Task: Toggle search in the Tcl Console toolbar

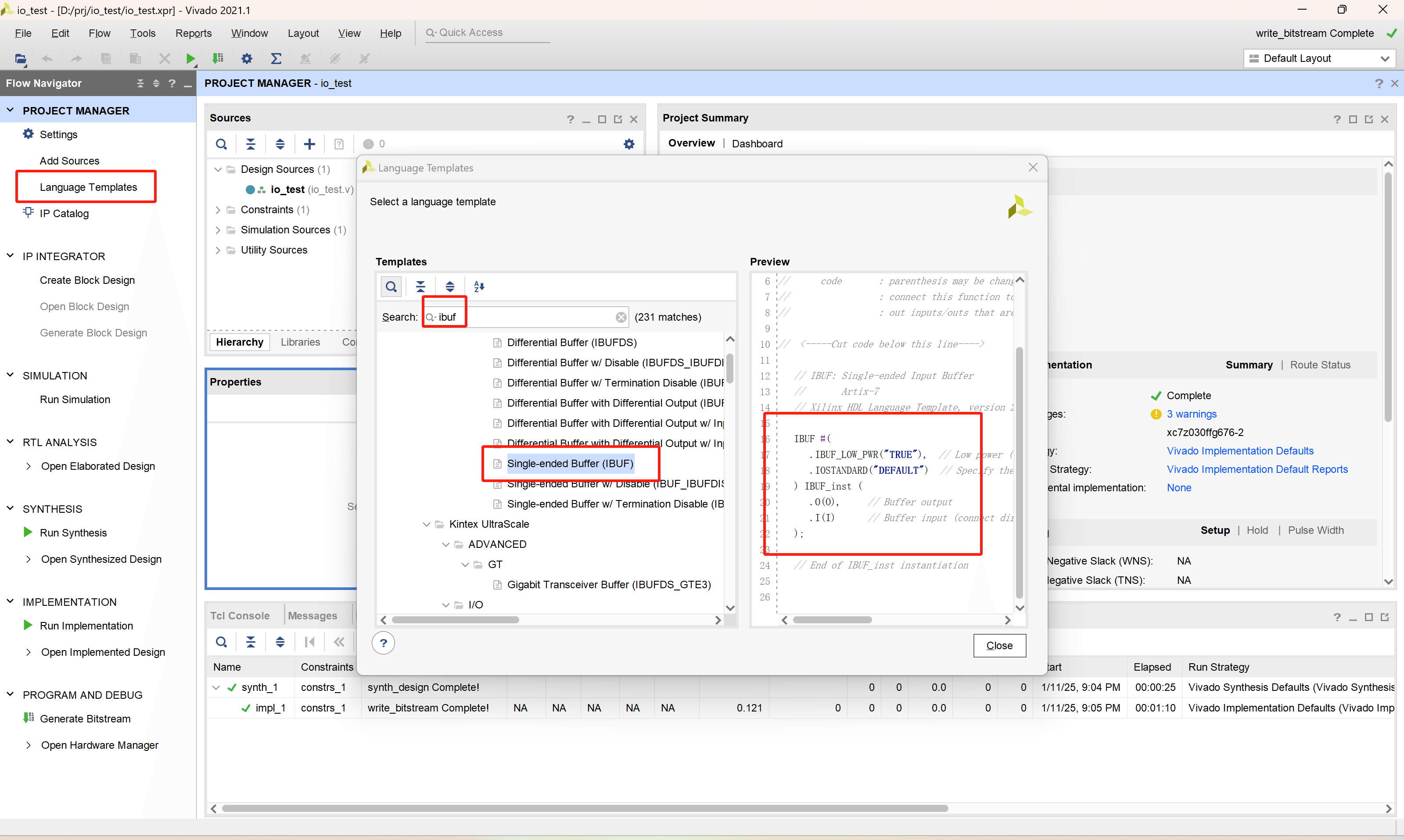Action: [222, 642]
